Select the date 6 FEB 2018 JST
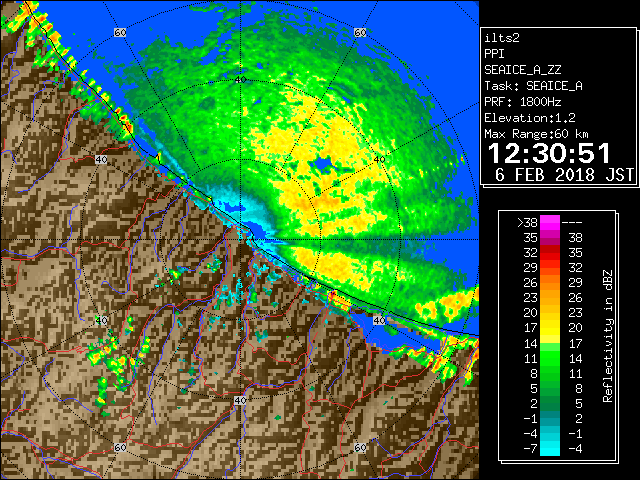Viewport: 640px width, 480px height. pyautogui.click(x=564, y=175)
